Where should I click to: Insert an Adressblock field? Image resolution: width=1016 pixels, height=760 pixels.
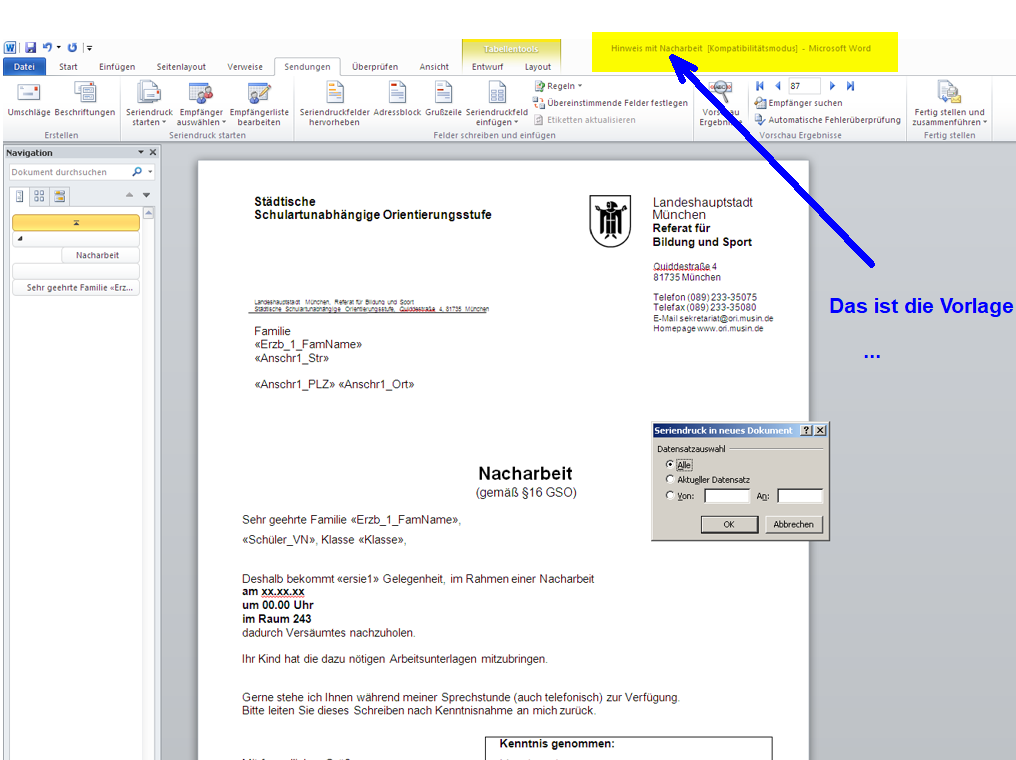[397, 96]
